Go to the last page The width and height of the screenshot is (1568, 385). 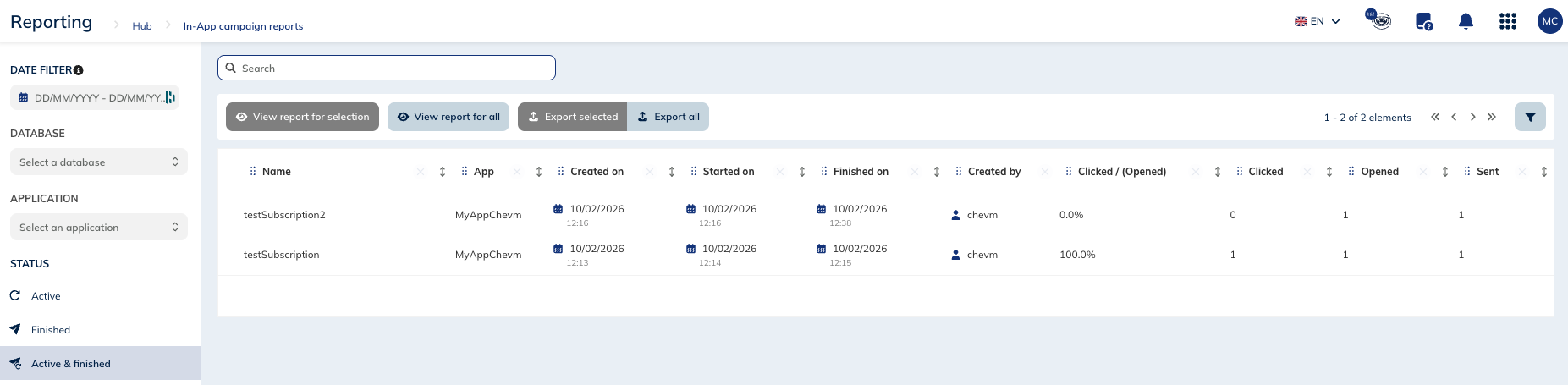pyautogui.click(x=1492, y=117)
